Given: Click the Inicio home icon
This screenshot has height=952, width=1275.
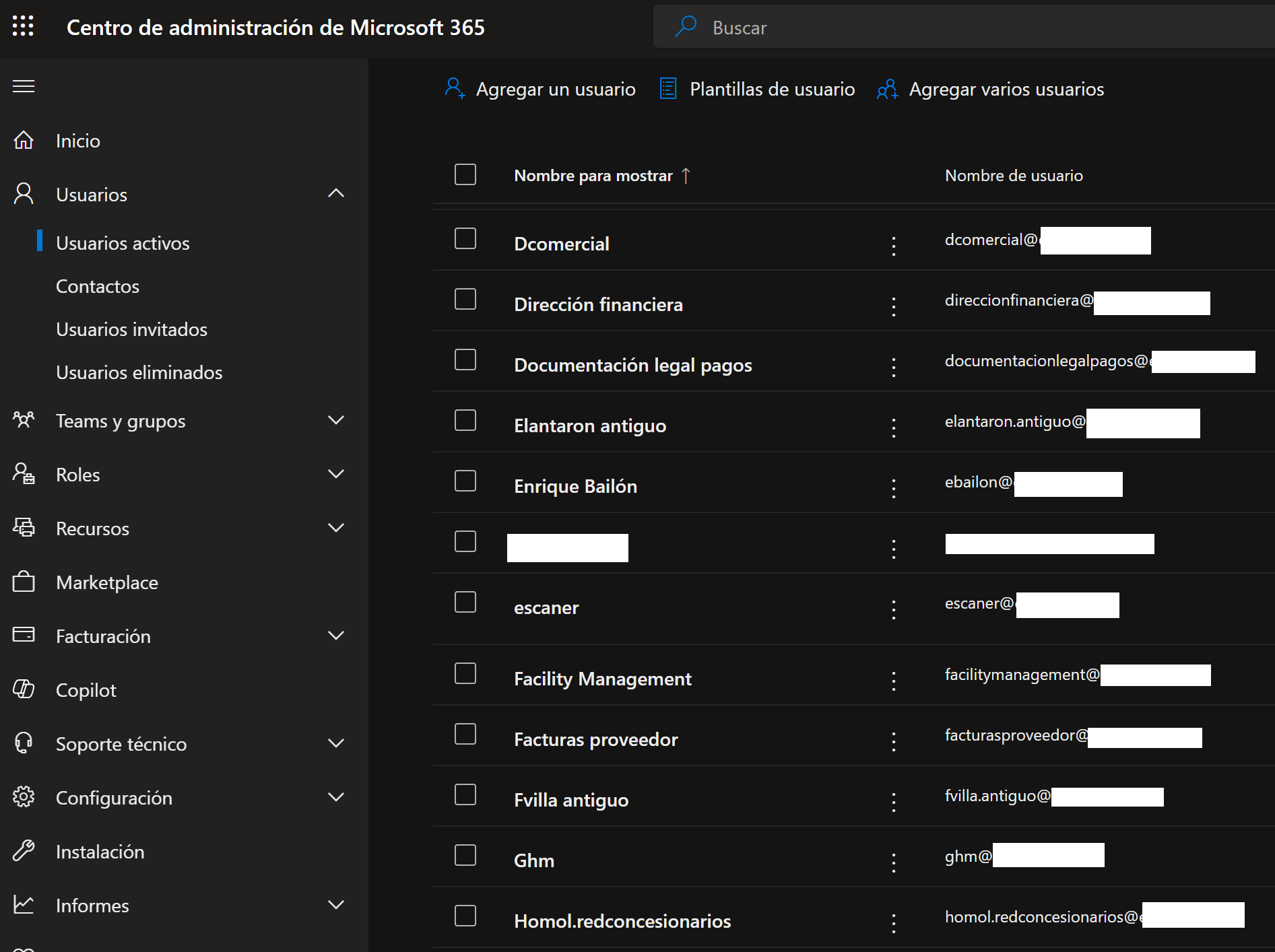Looking at the screenshot, I should click(x=24, y=140).
